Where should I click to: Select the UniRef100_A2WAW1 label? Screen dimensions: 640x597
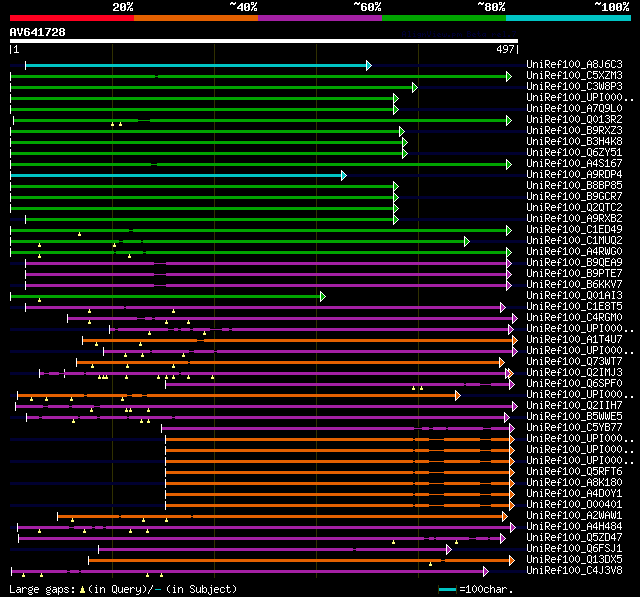574,516
